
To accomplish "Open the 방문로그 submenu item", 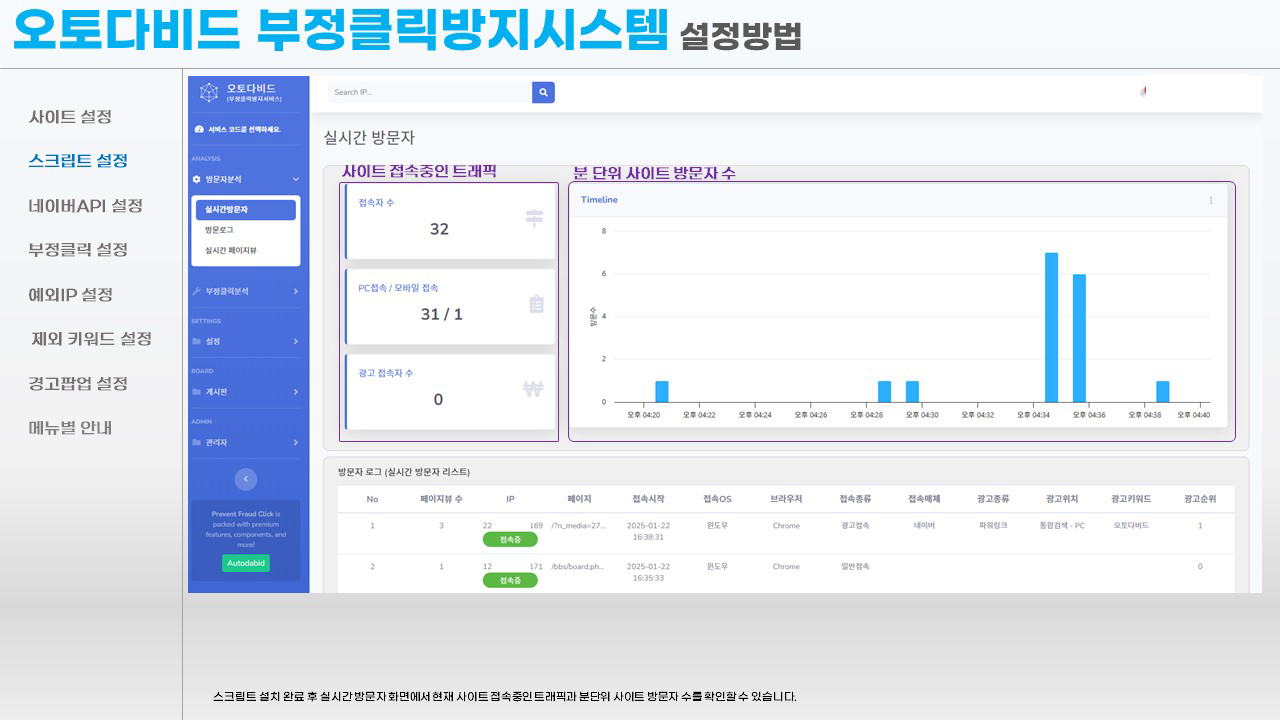I will 219,230.
